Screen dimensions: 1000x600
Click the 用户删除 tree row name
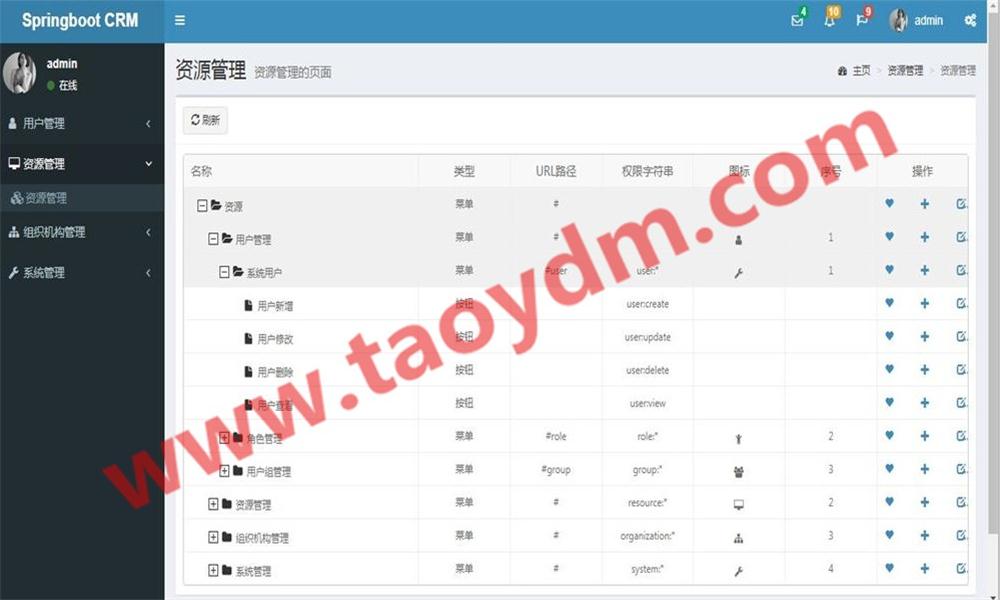coord(275,372)
